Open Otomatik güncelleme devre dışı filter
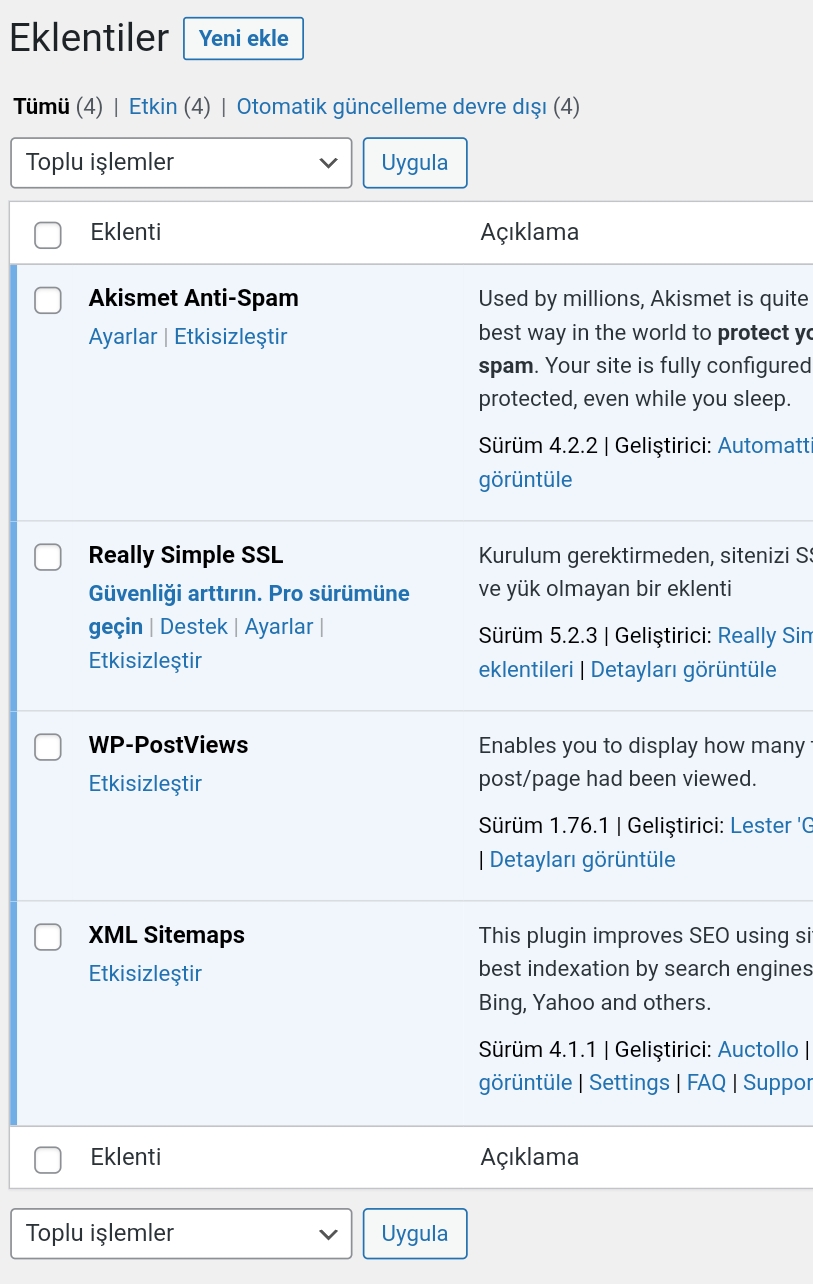The width and height of the screenshot is (813, 1284). [x=392, y=106]
